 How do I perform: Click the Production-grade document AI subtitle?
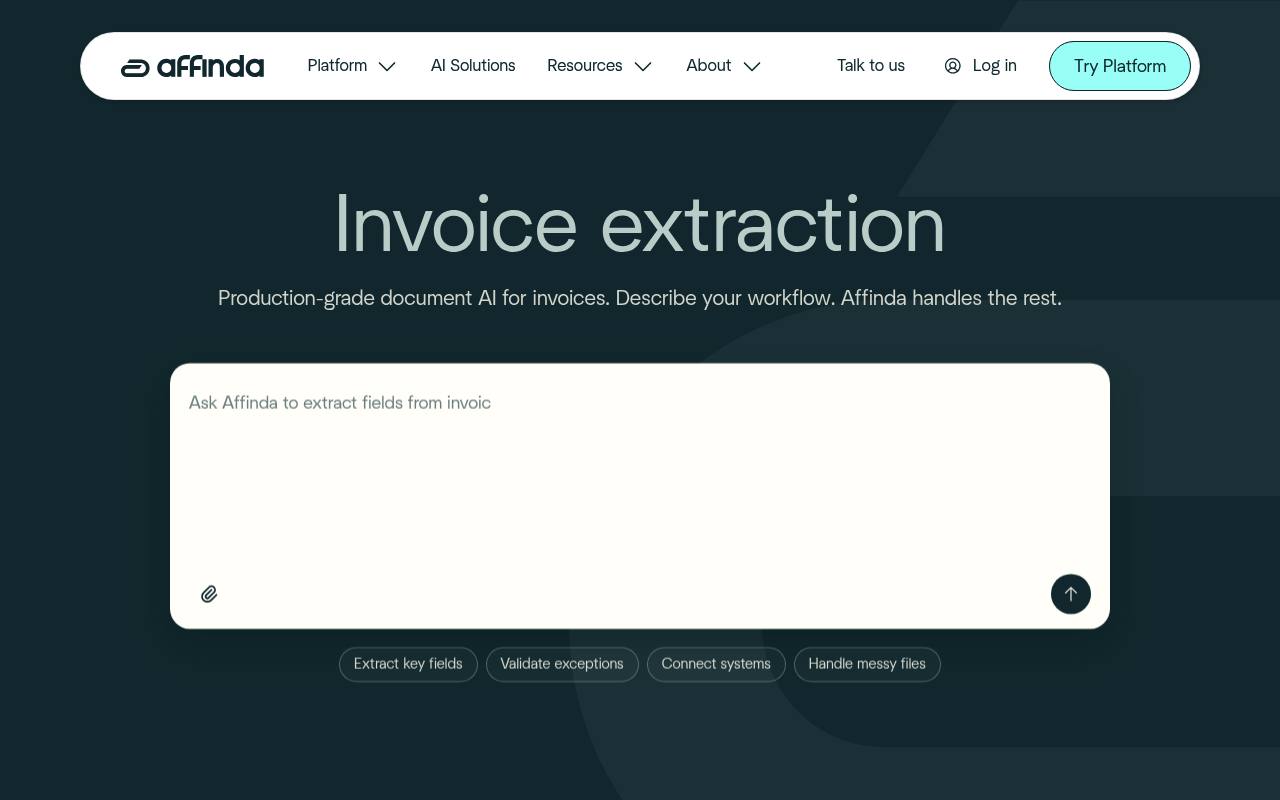pos(640,298)
